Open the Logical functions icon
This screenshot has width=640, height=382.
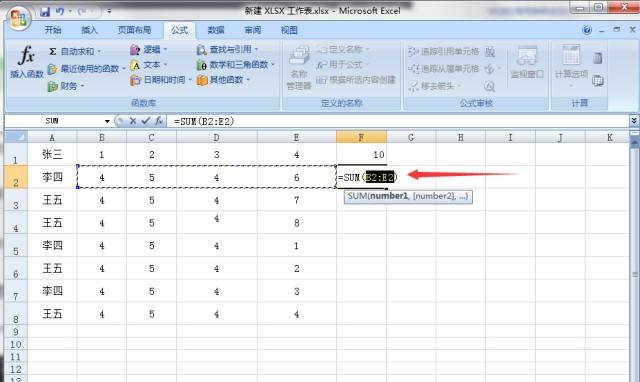click(x=135, y=50)
